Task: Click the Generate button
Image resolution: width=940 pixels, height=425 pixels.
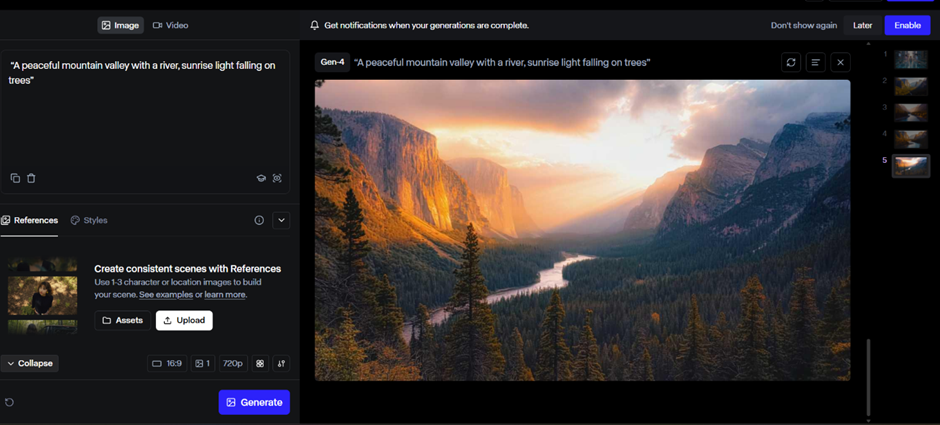Action: 254,402
